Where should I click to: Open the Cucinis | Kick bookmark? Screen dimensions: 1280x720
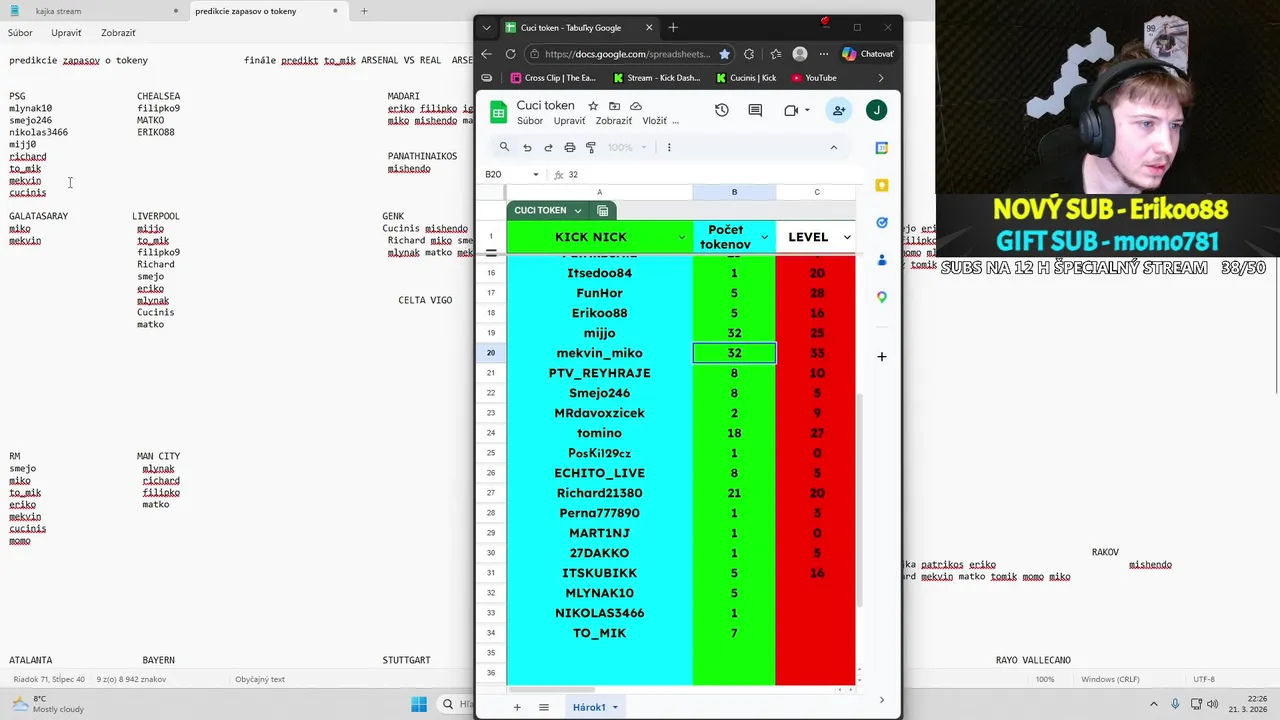(x=746, y=77)
